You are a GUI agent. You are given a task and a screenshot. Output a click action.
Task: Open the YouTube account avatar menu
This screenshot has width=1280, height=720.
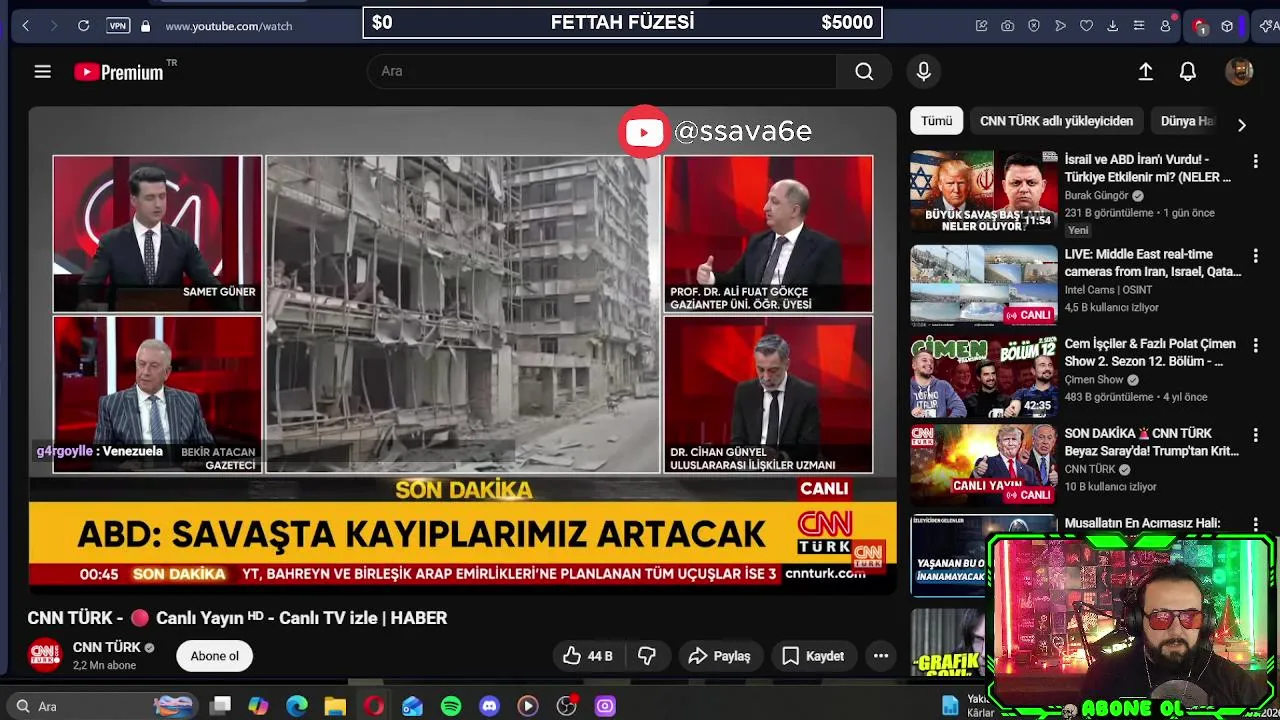[x=1239, y=71]
